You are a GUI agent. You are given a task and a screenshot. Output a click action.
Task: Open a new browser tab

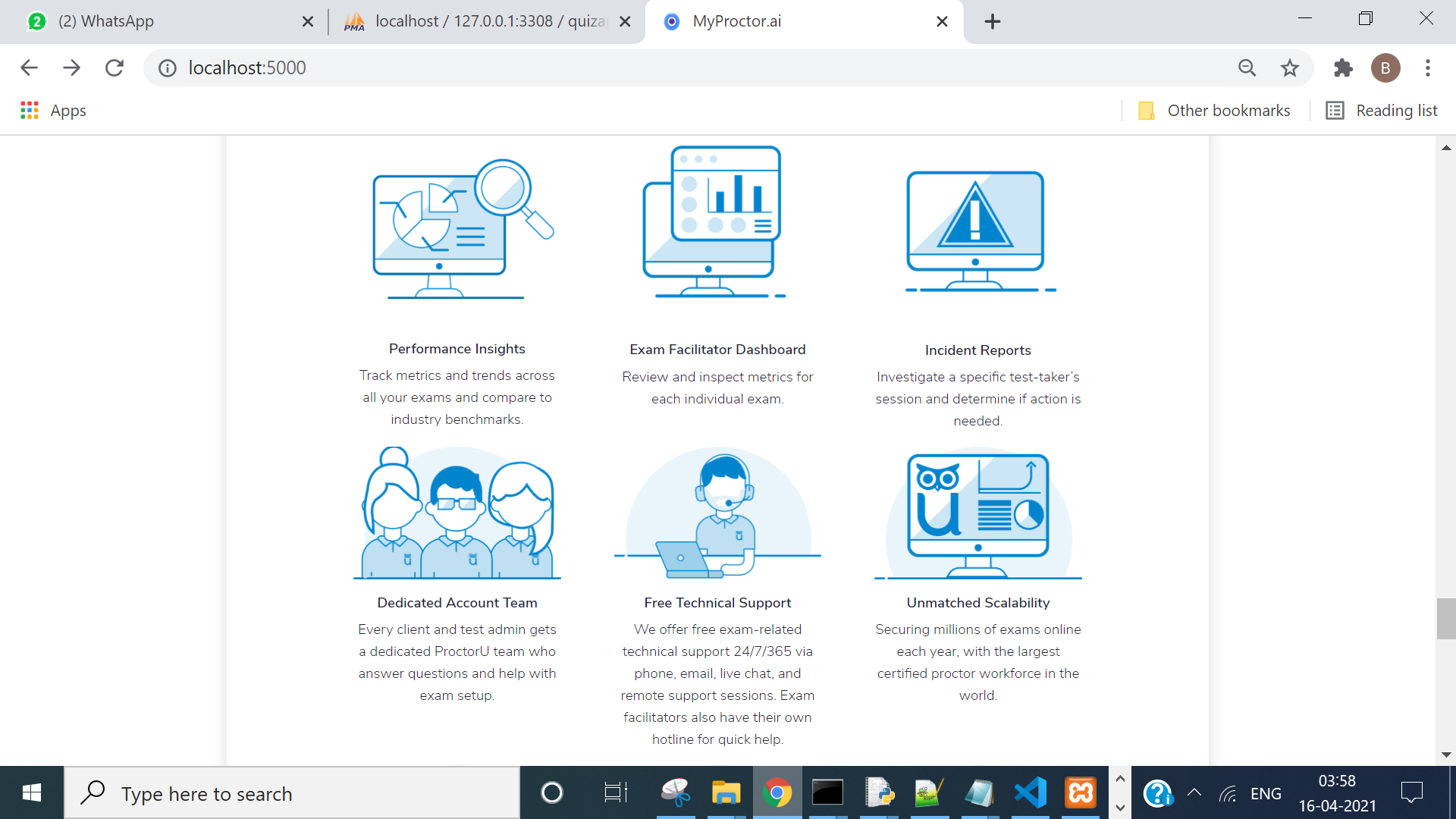[x=992, y=21]
